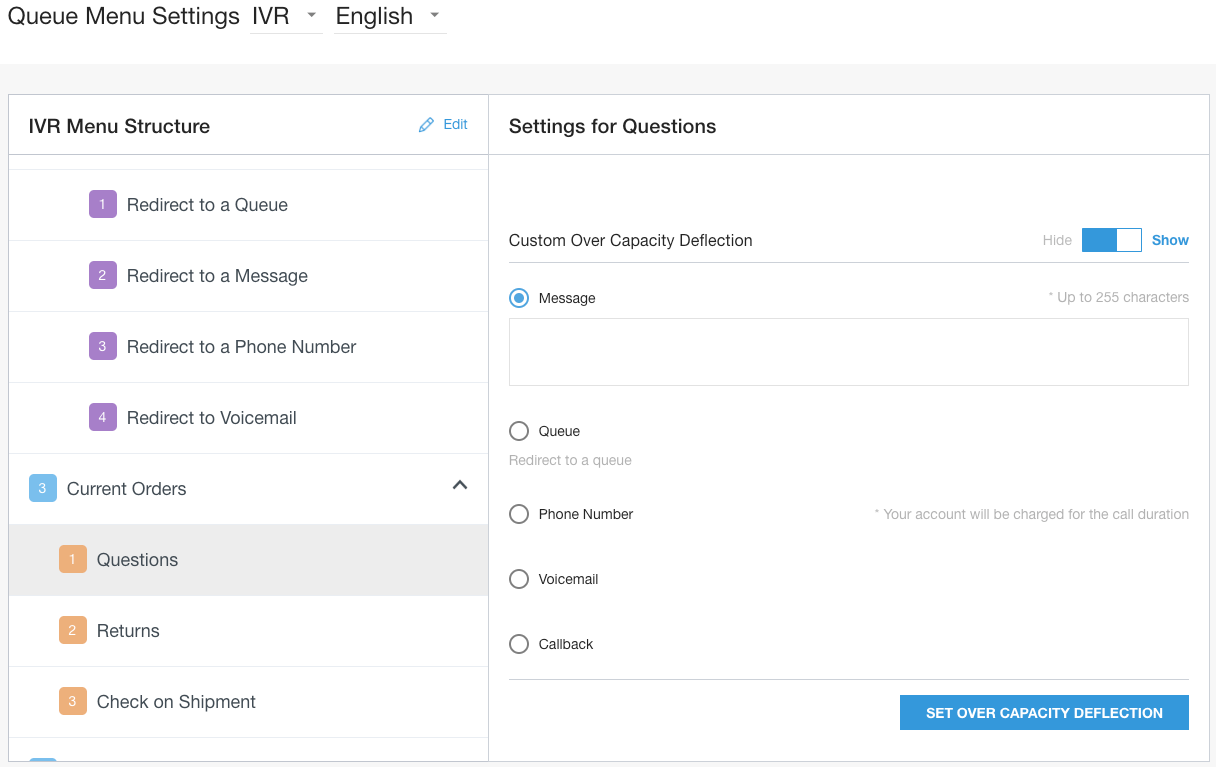Collapse the Current Orders section chevron
This screenshot has height=767, width=1216.
point(460,485)
